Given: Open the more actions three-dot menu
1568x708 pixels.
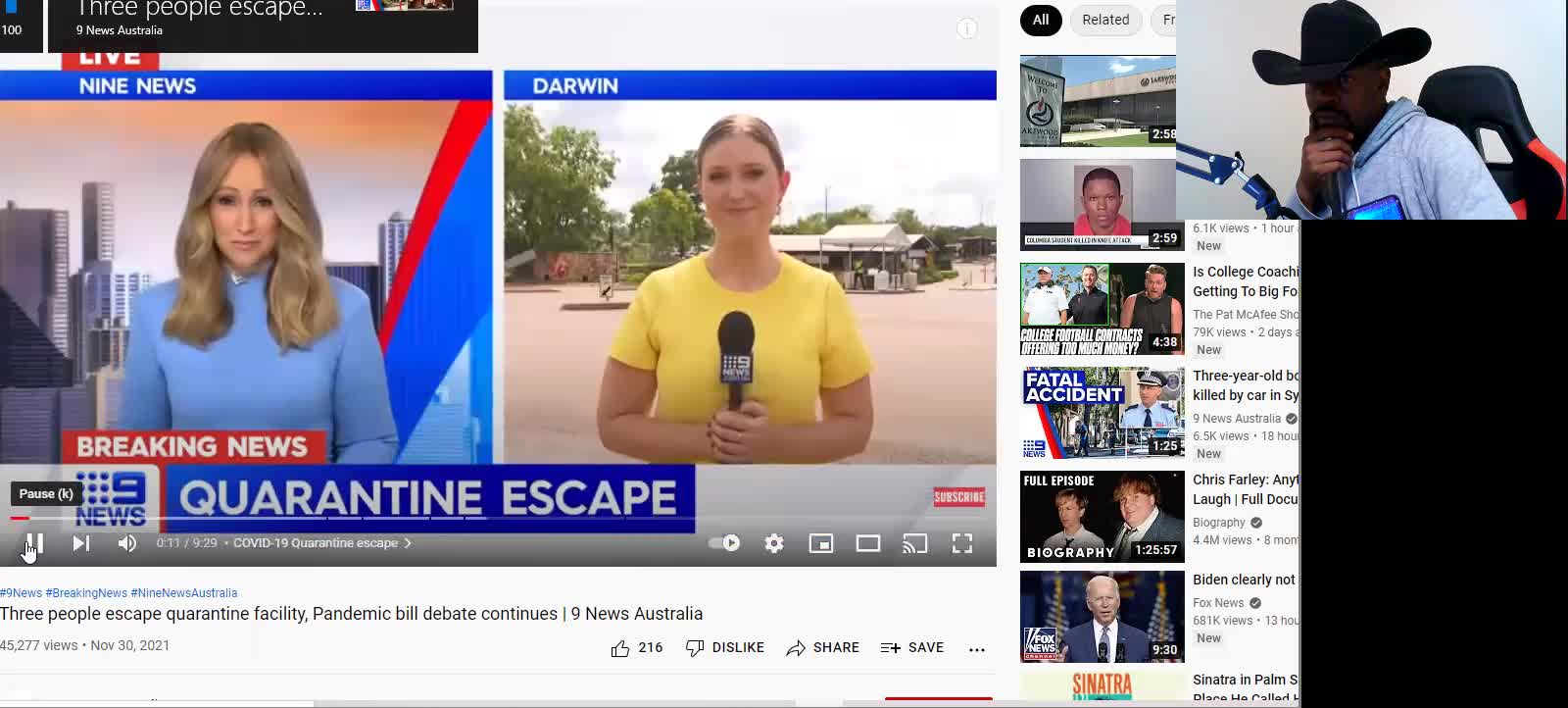Looking at the screenshot, I should pos(977,649).
